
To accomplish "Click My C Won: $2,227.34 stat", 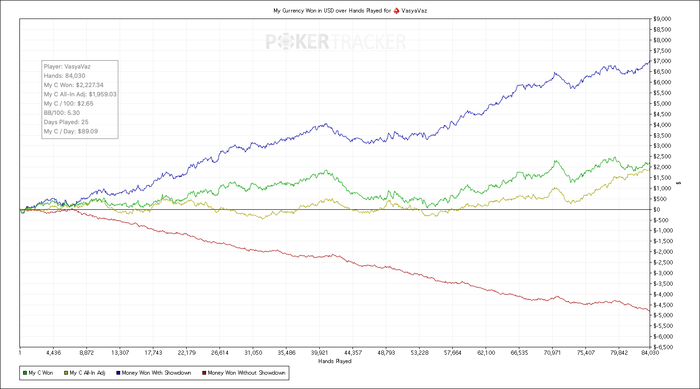I will [74, 85].
